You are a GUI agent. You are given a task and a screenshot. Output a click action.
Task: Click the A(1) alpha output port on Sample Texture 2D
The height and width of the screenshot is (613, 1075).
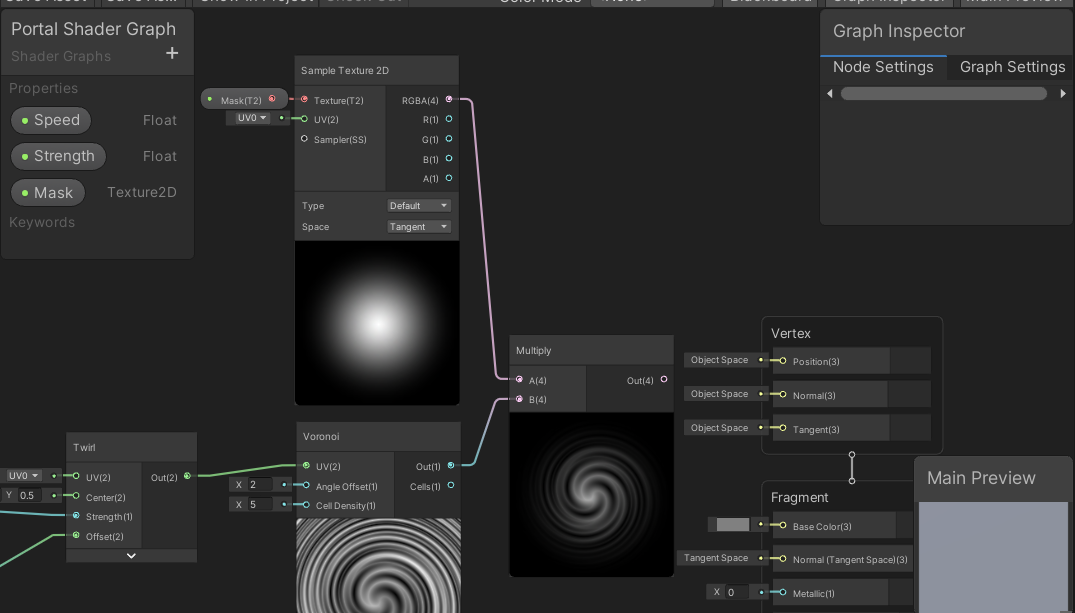point(449,179)
